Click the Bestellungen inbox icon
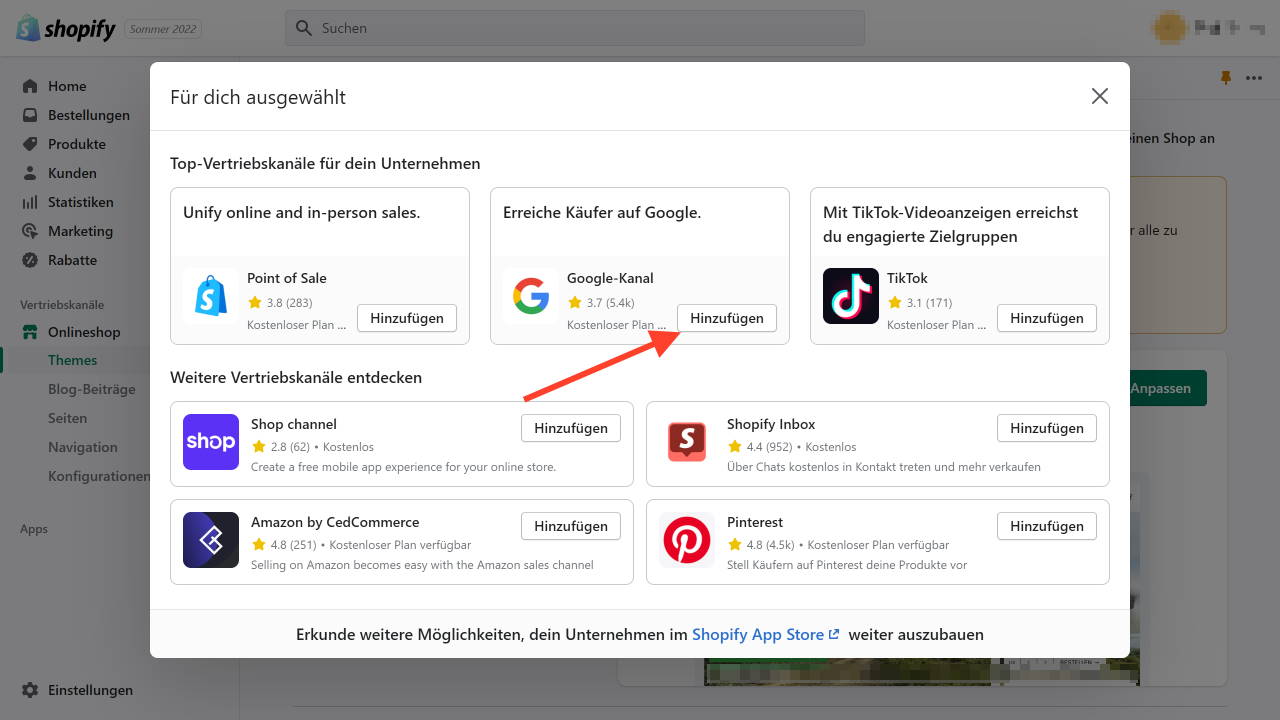Image resolution: width=1280 pixels, height=720 pixels. click(30, 115)
